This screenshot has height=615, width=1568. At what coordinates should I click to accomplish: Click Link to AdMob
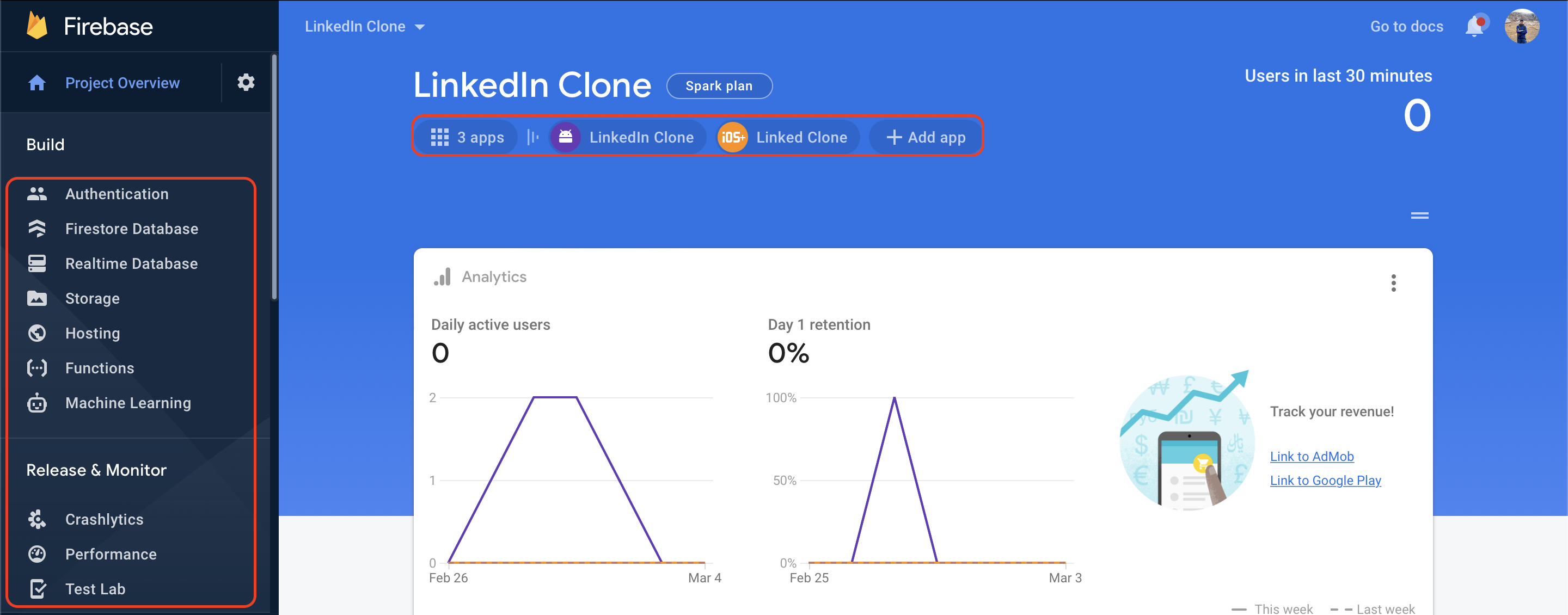coord(1311,456)
